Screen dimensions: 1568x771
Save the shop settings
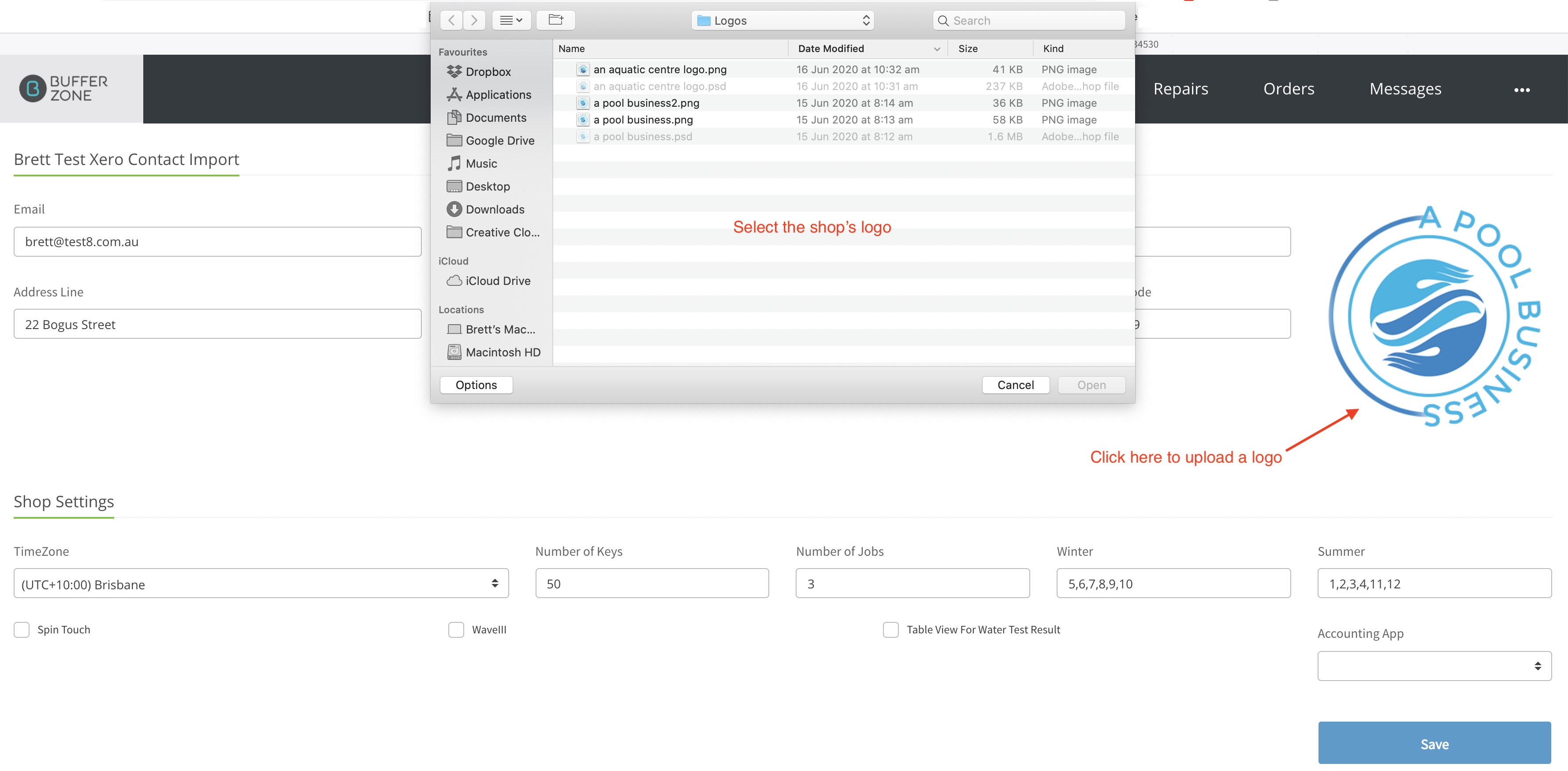[x=1434, y=744]
